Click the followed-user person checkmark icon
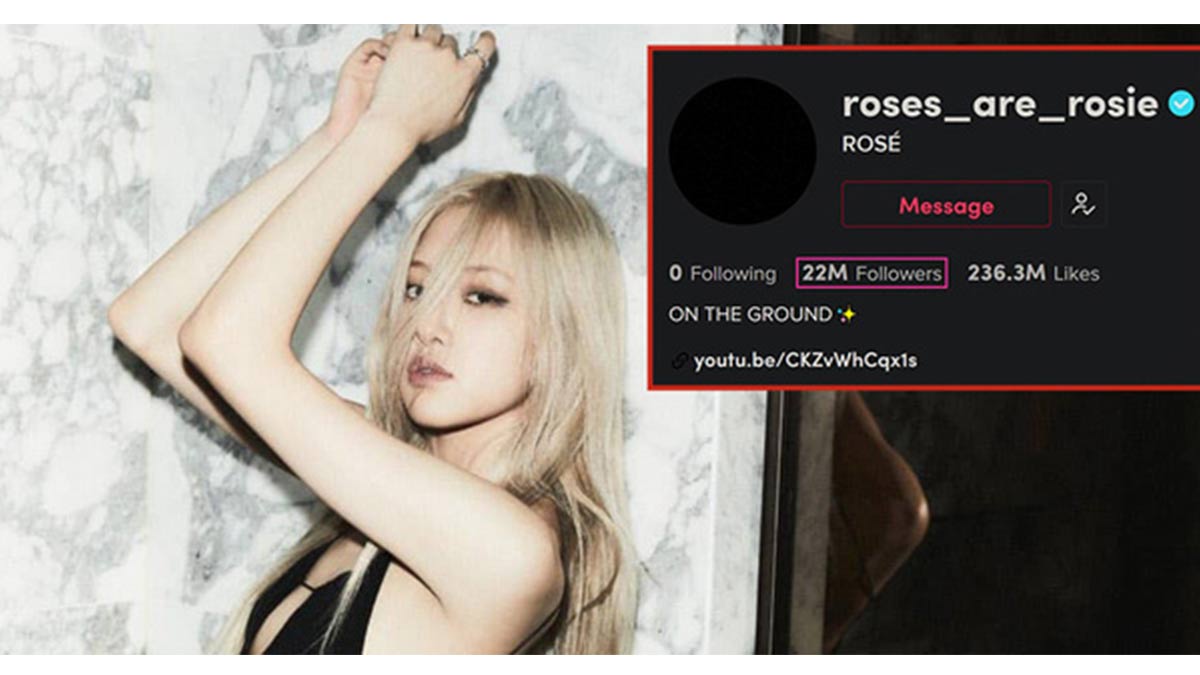1200x675 pixels. pos(1083,205)
